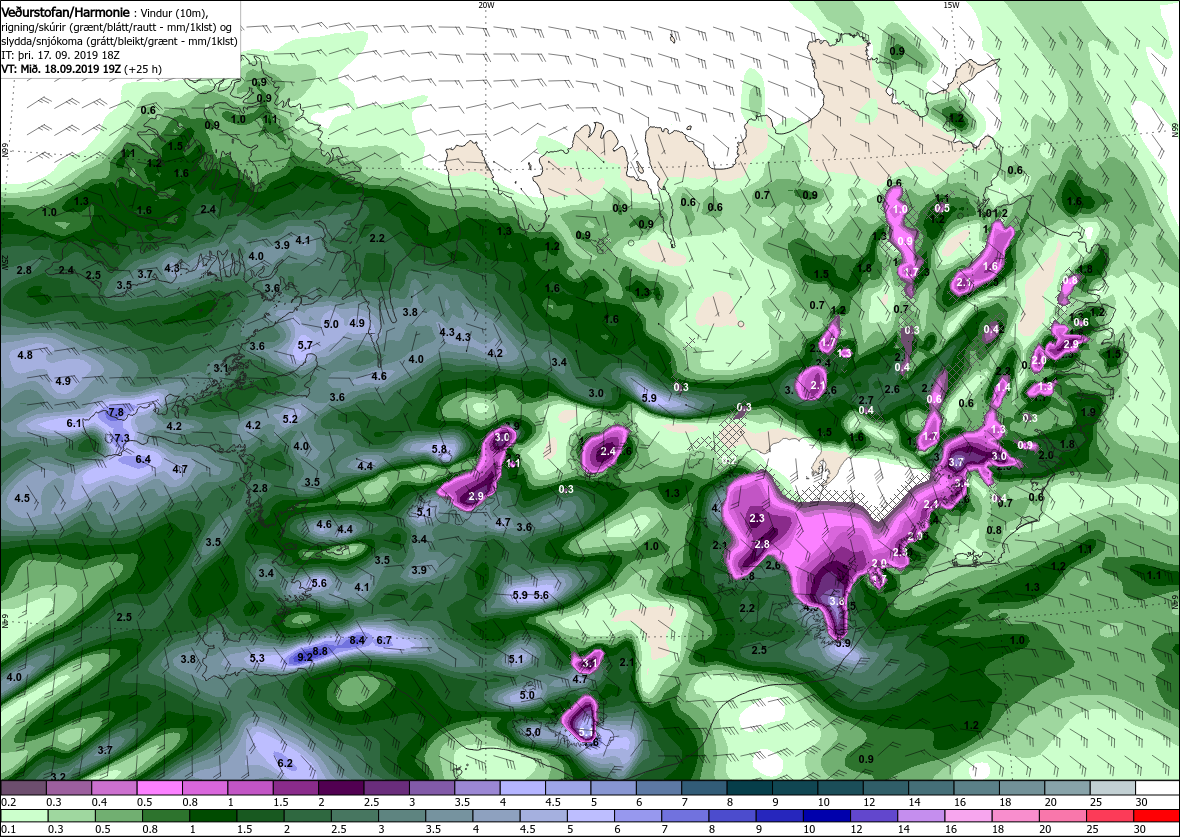Click the '5.2' precipitation value on the map
The height and width of the screenshot is (837, 1180).
[290, 418]
